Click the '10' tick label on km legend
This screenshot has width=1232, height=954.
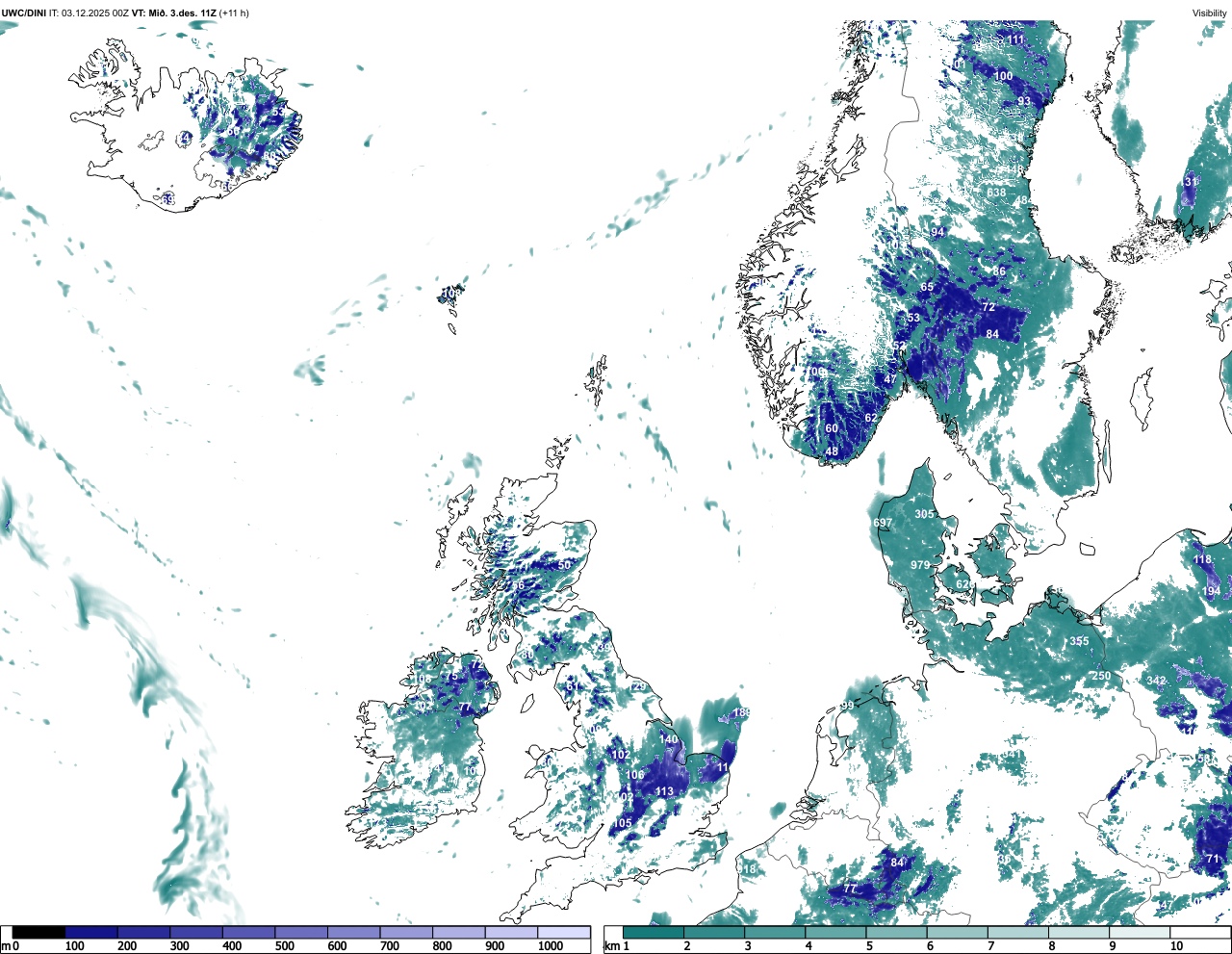click(x=1176, y=946)
